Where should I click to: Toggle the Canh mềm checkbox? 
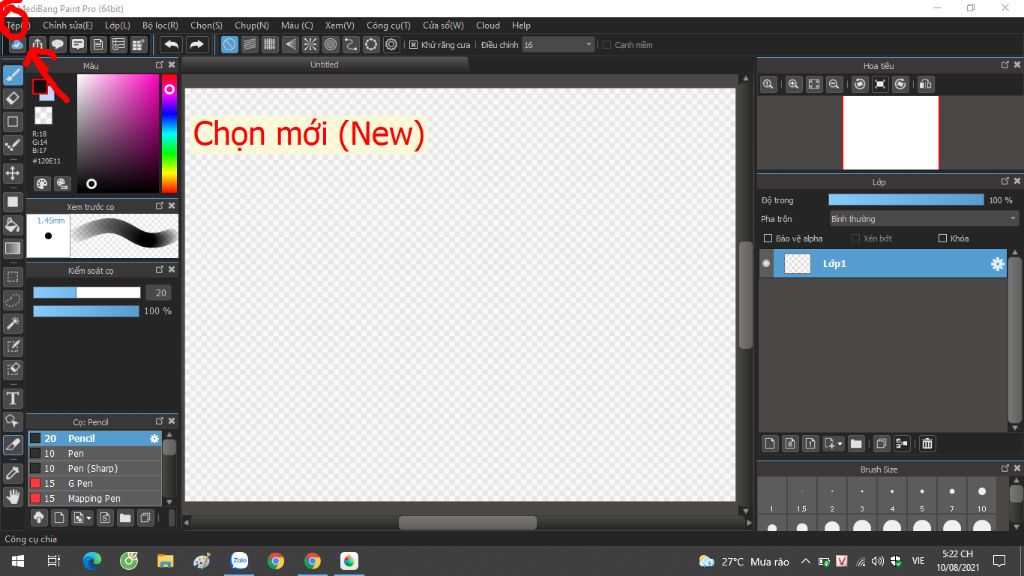pyautogui.click(x=607, y=45)
